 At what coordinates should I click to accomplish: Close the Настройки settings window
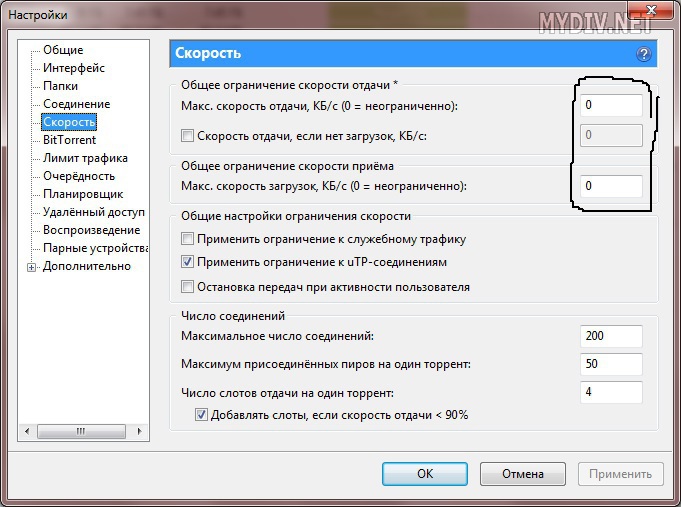[x=651, y=10]
